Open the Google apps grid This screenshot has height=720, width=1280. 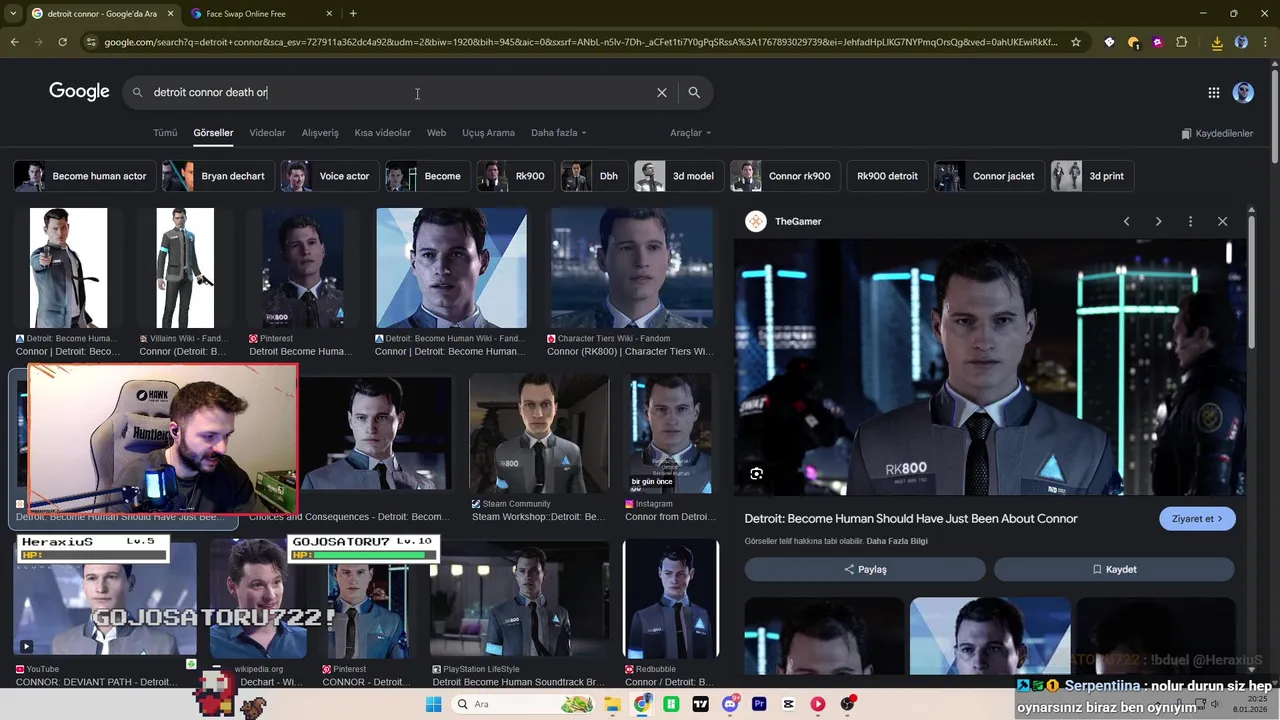click(x=1213, y=92)
